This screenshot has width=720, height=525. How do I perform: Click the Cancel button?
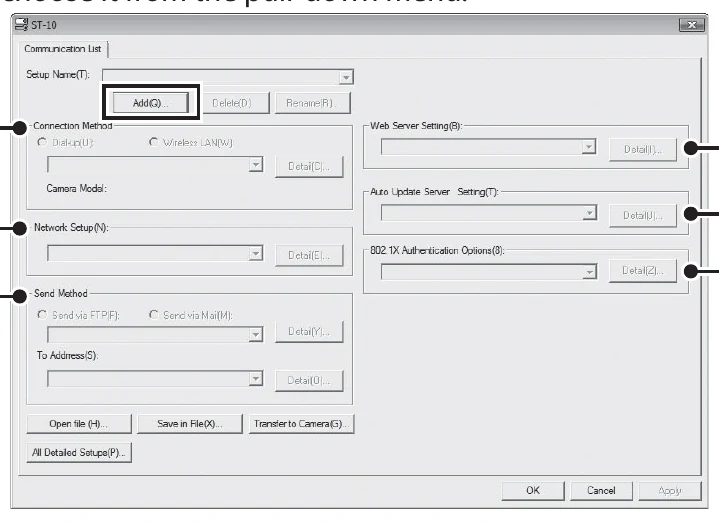pyautogui.click(x=601, y=491)
